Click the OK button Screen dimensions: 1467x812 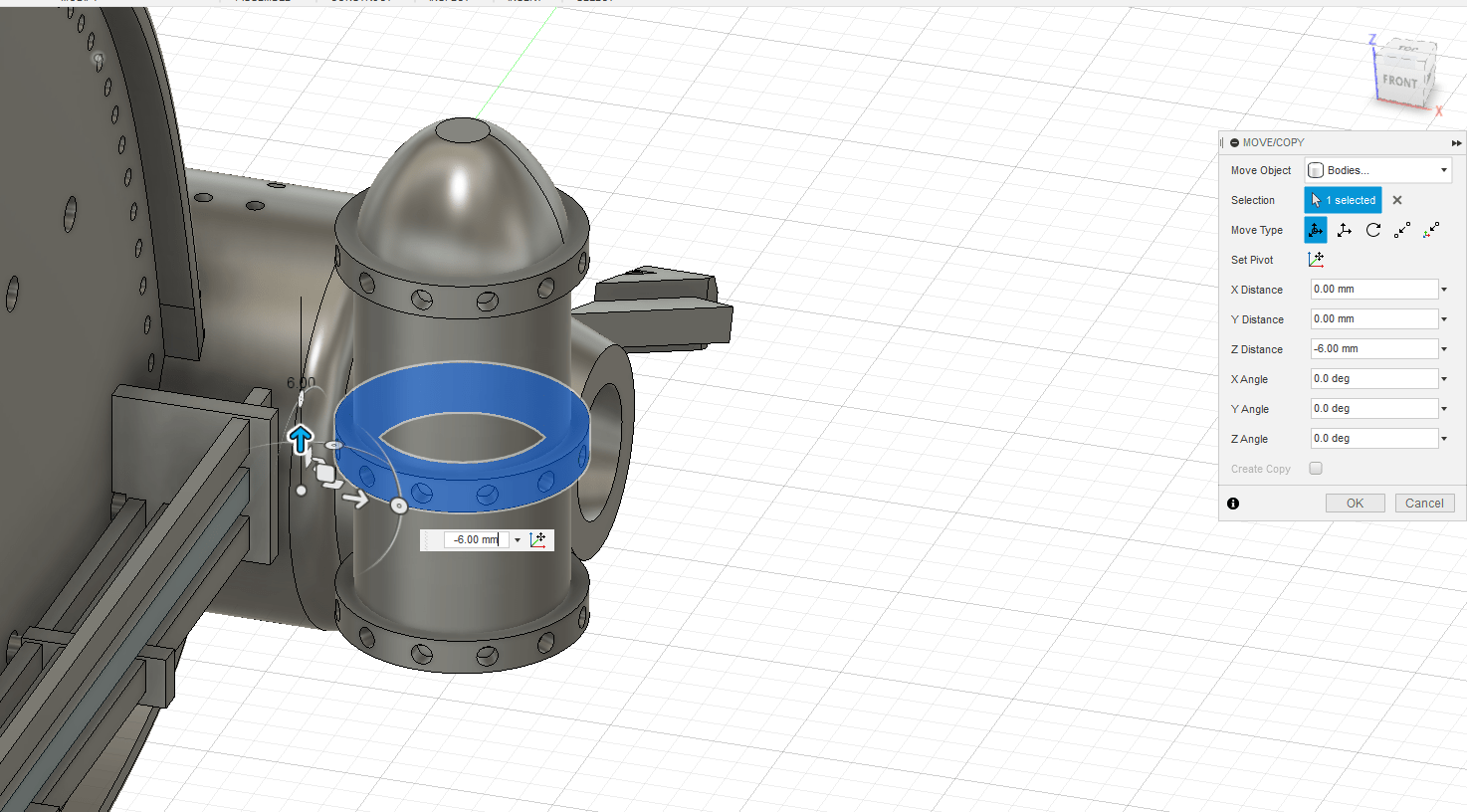click(1355, 504)
